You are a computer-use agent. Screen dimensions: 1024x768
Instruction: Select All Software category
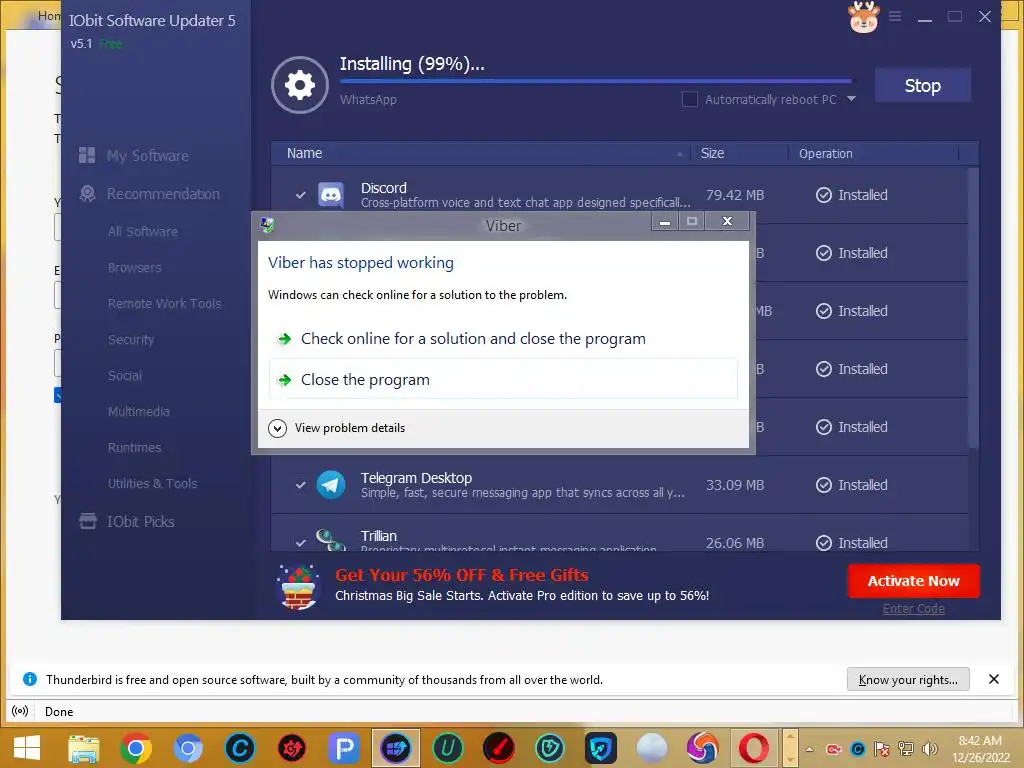click(142, 231)
